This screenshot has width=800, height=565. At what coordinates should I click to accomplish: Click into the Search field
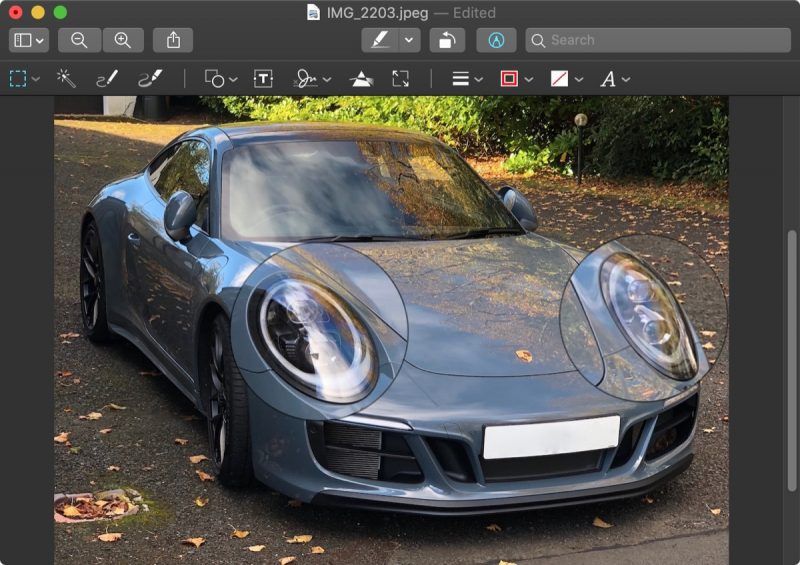[655, 40]
